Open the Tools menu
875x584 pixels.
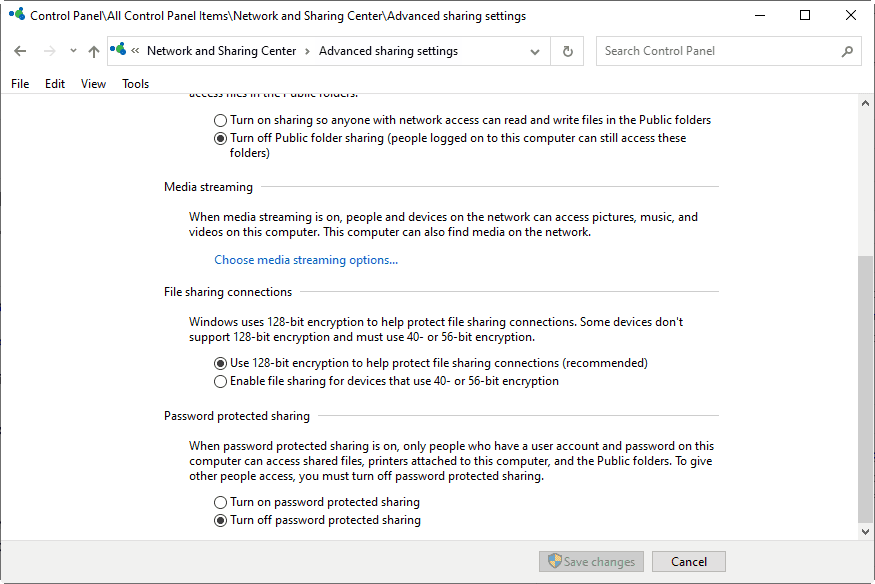tap(135, 84)
